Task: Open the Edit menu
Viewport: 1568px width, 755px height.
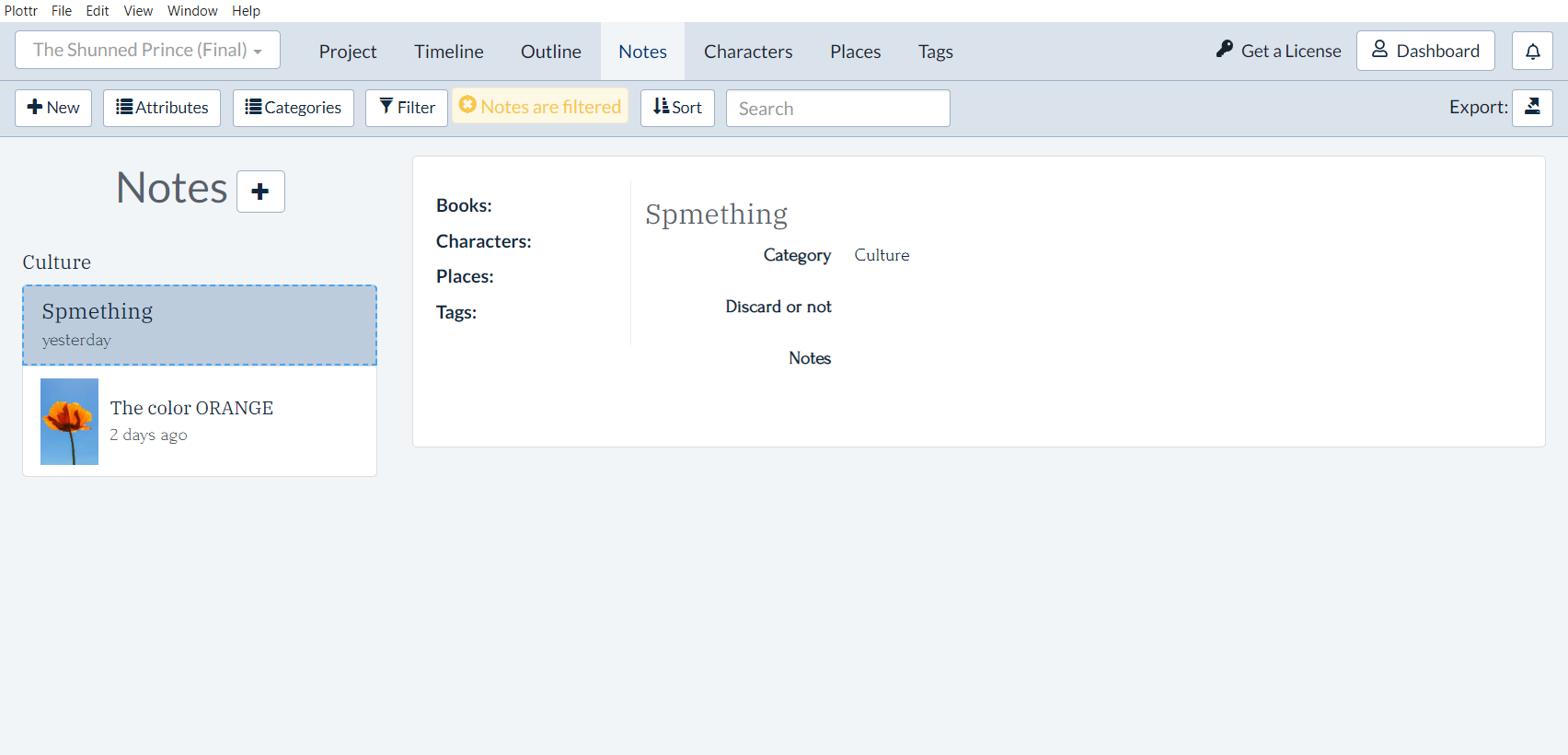Action: pyautogui.click(x=98, y=11)
